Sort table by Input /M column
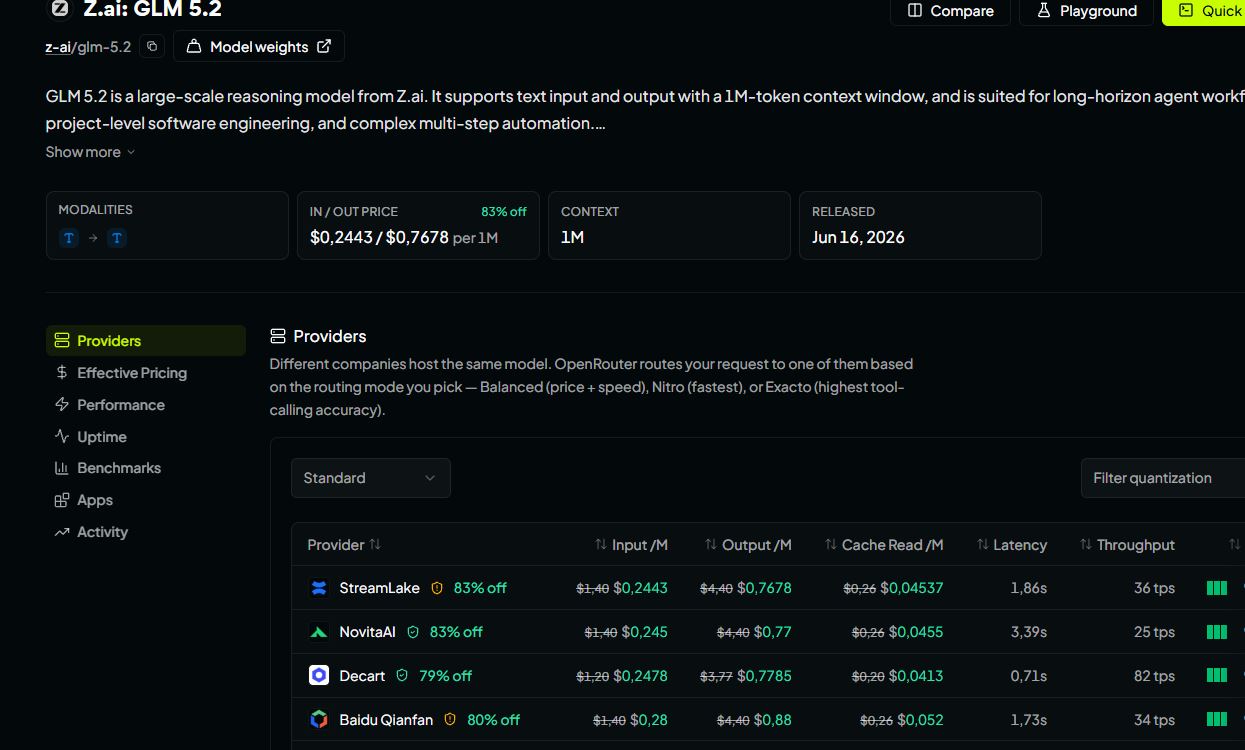The width and height of the screenshot is (1245, 750). (631, 545)
